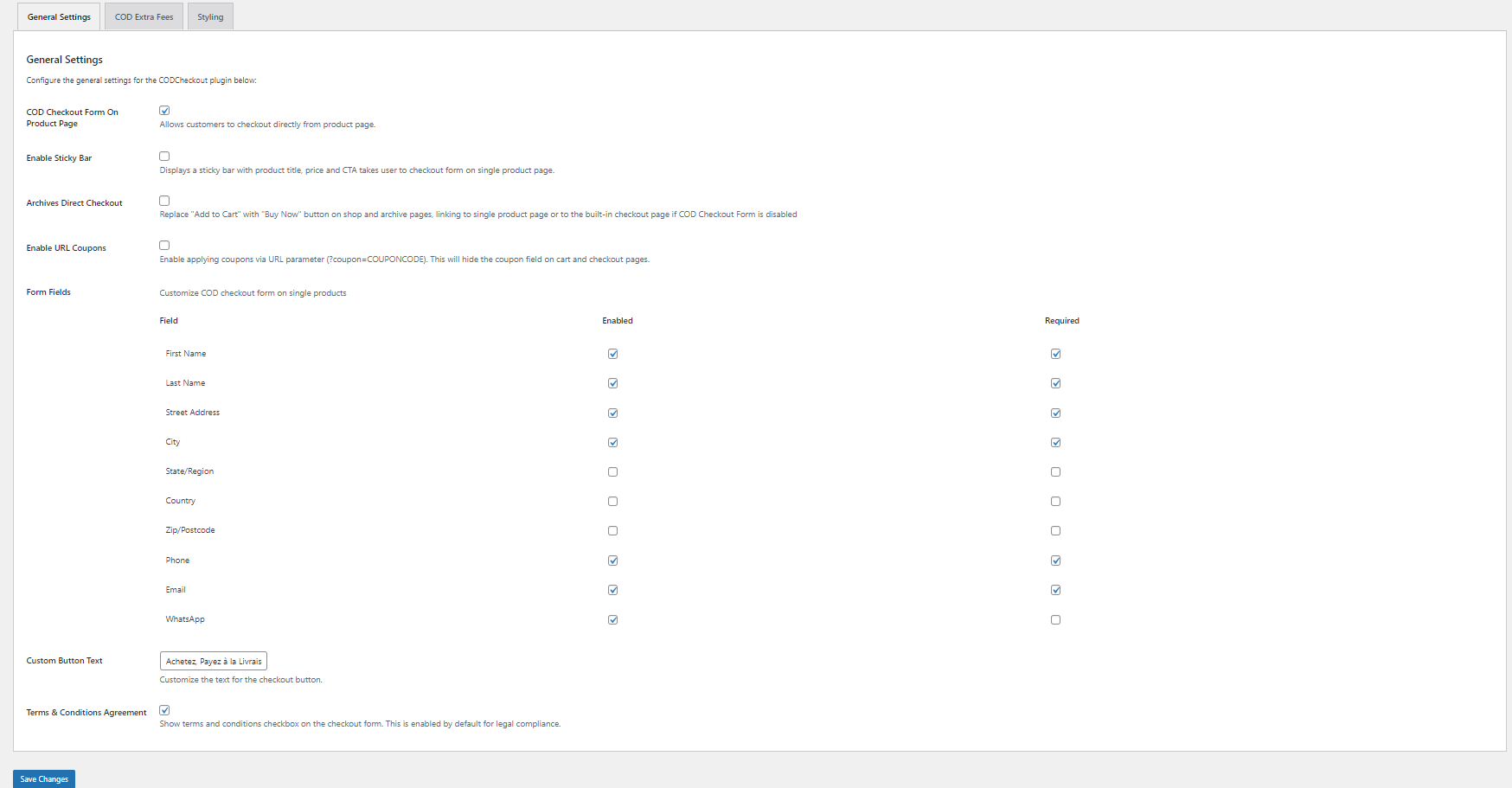1512x788 pixels.
Task: Toggle City Required checkbox
Action: tap(1056, 443)
